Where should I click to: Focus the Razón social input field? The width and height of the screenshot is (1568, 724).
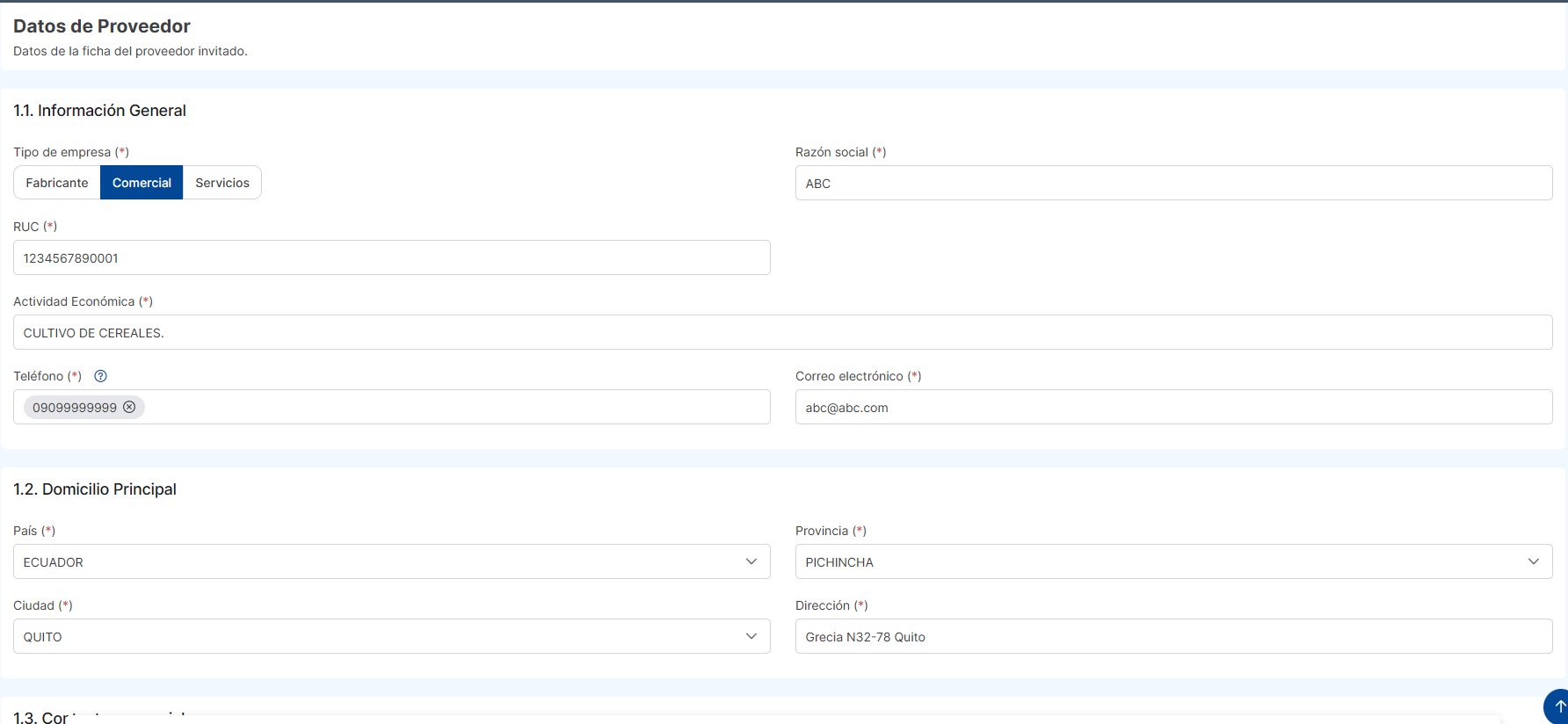coord(1173,183)
